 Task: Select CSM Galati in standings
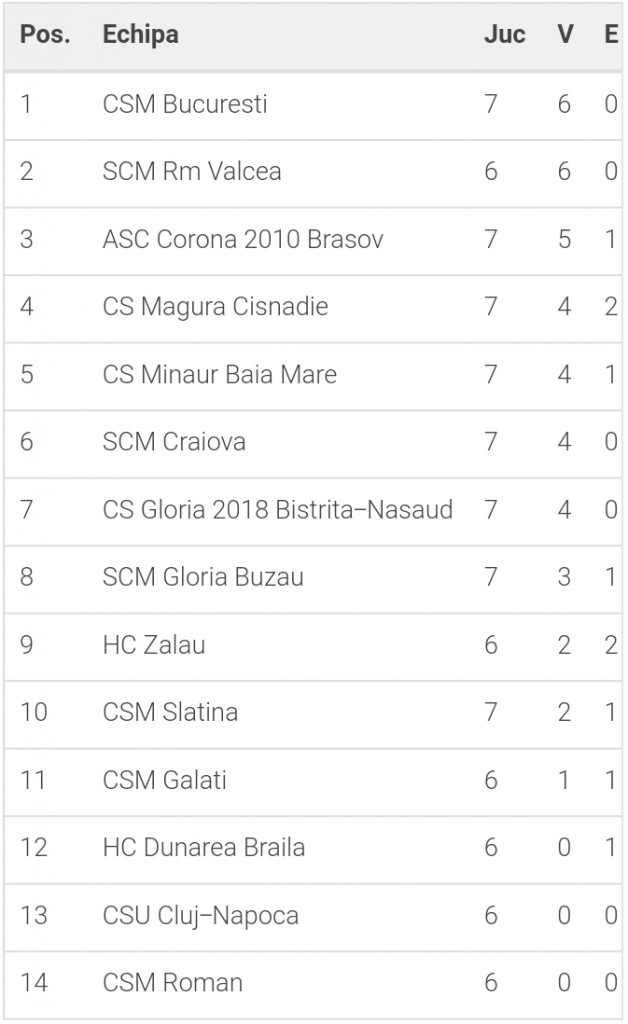[x=165, y=780]
